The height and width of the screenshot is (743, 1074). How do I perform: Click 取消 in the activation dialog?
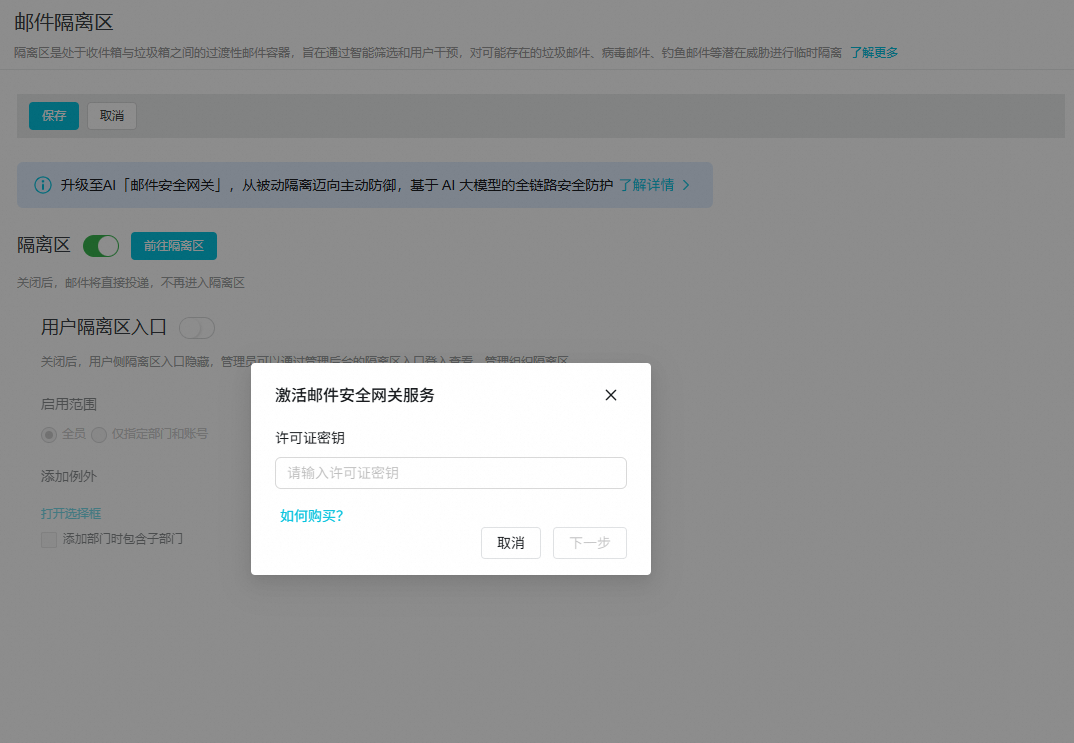(511, 543)
